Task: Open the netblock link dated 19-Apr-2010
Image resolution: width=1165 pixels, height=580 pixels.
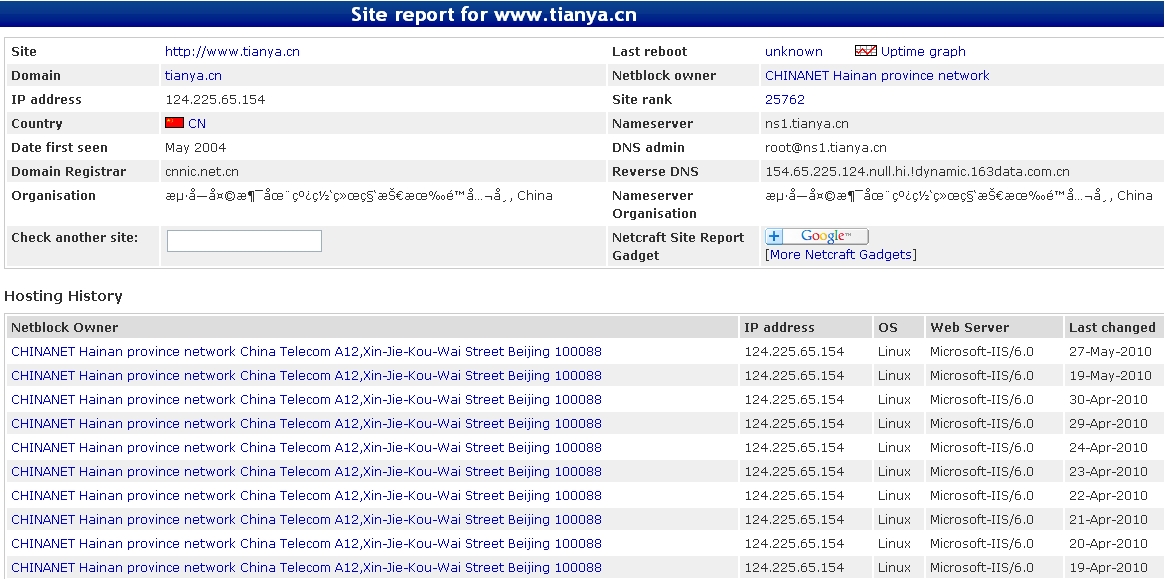Action: click(x=306, y=567)
